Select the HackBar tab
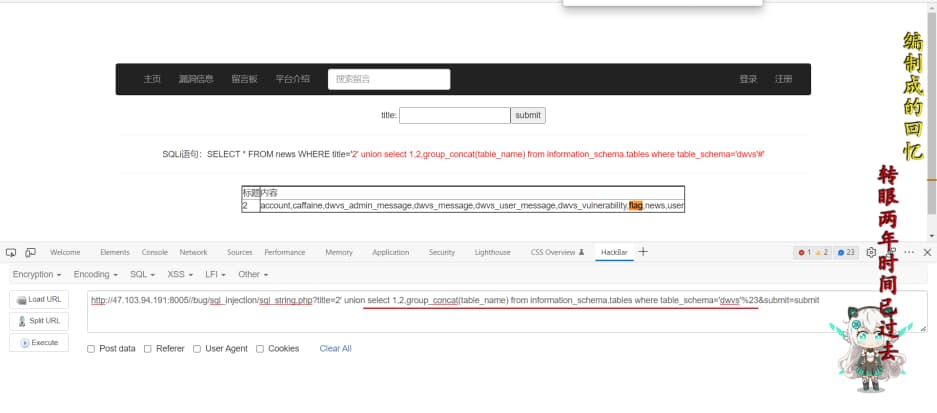This screenshot has height=413, width=937. (x=614, y=252)
